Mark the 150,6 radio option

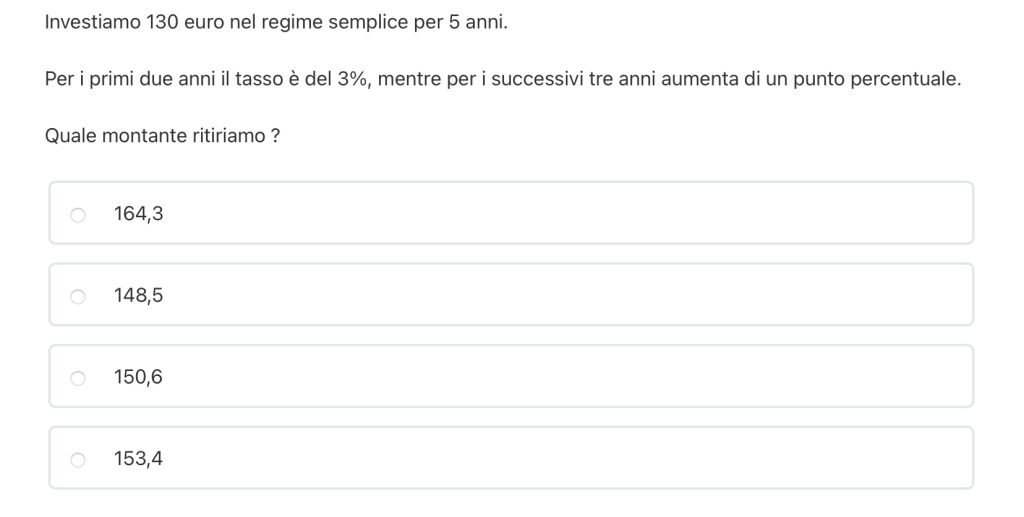pyautogui.click(x=78, y=378)
